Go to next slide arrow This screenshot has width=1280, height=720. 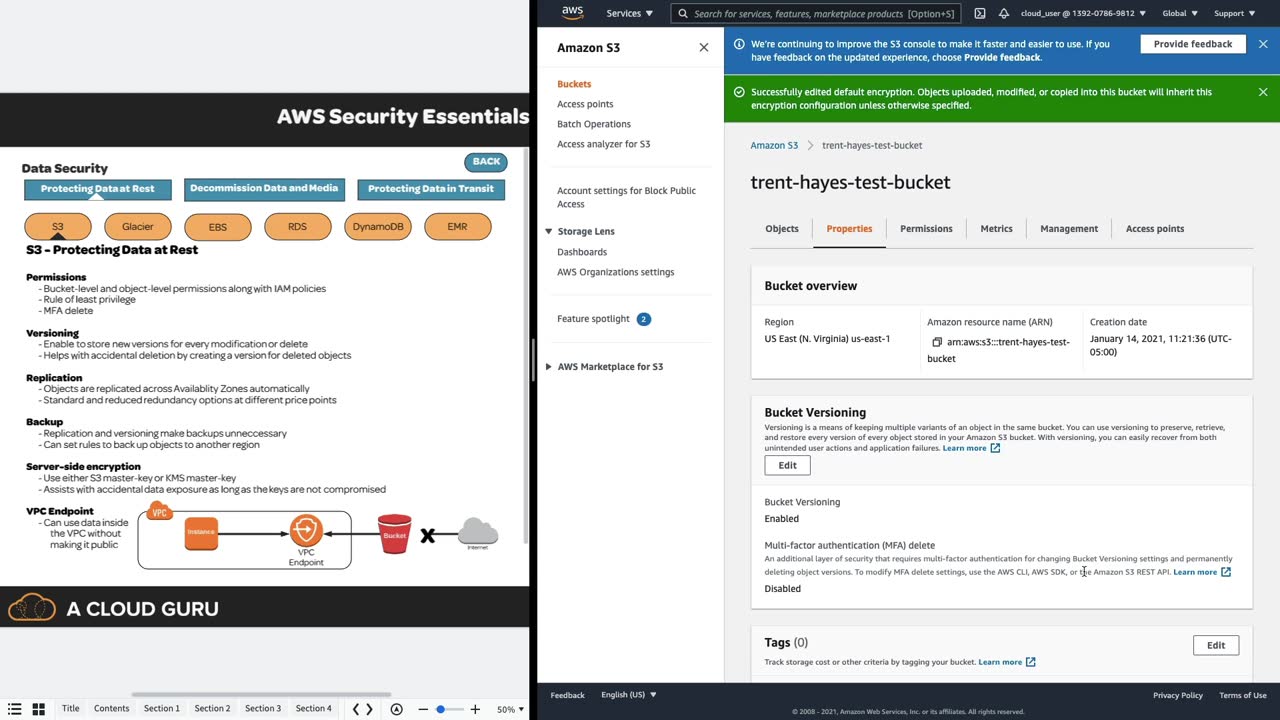click(x=369, y=709)
